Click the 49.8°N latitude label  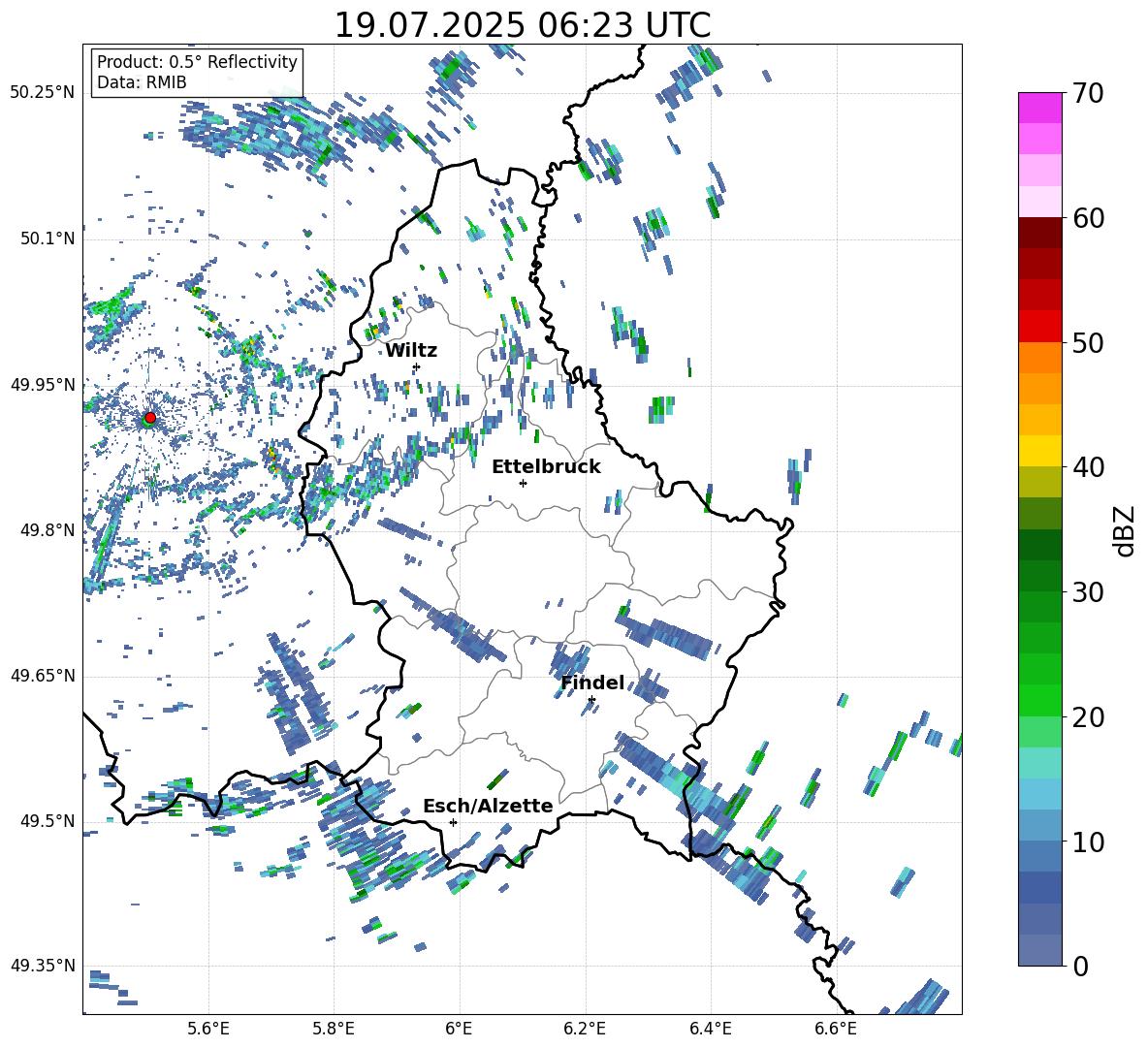pos(48,530)
